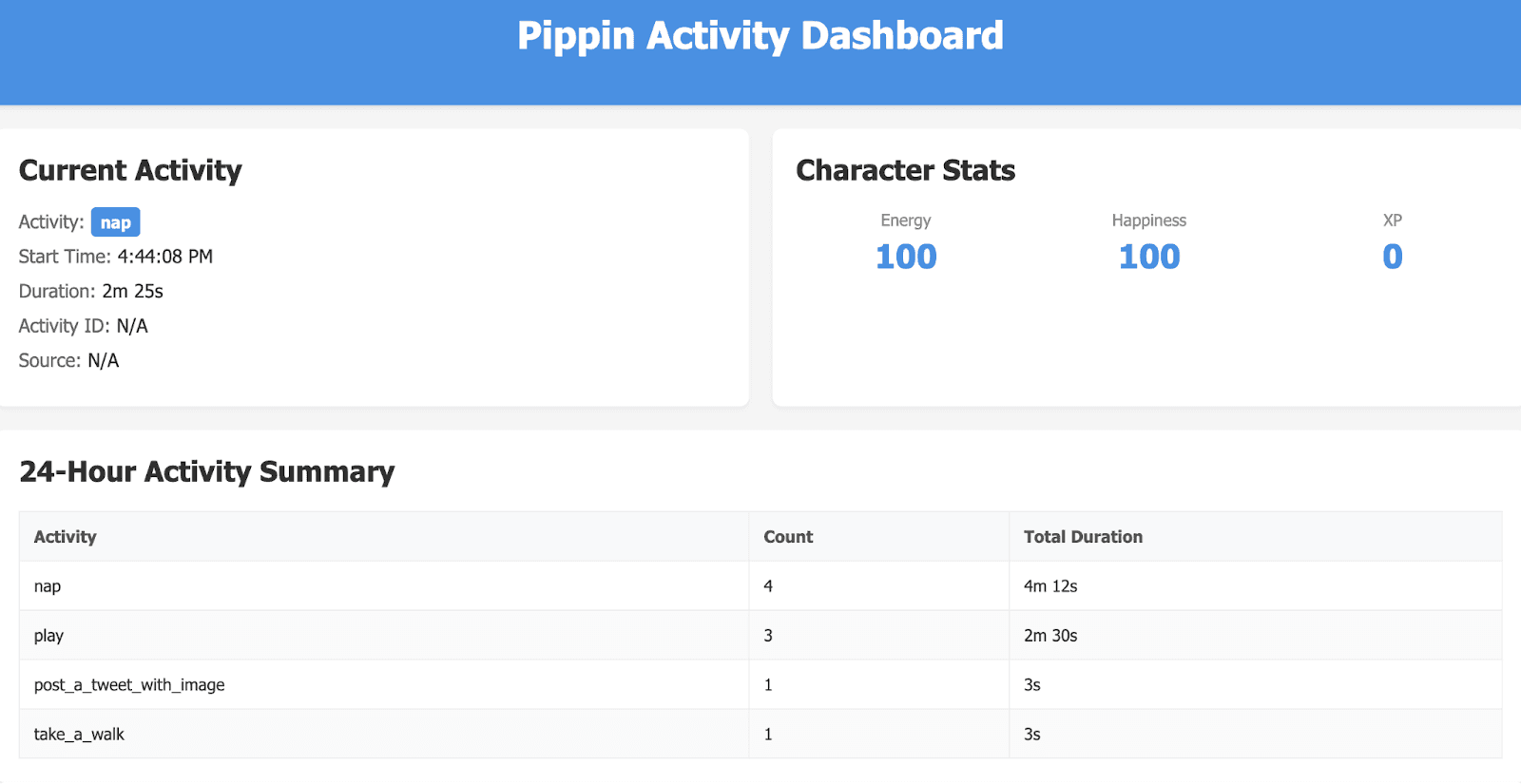Image resolution: width=1521 pixels, height=784 pixels.
Task: Click the 24-Hour Activity Summary heading
Action: (207, 471)
